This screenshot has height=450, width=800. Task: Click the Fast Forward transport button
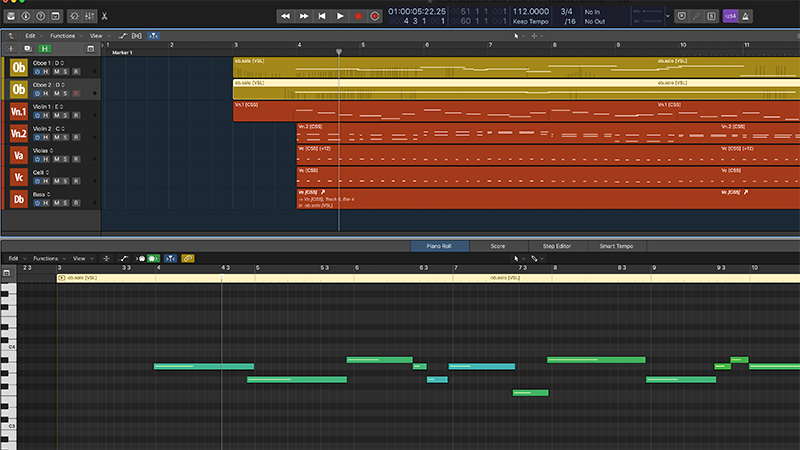pos(304,16)
